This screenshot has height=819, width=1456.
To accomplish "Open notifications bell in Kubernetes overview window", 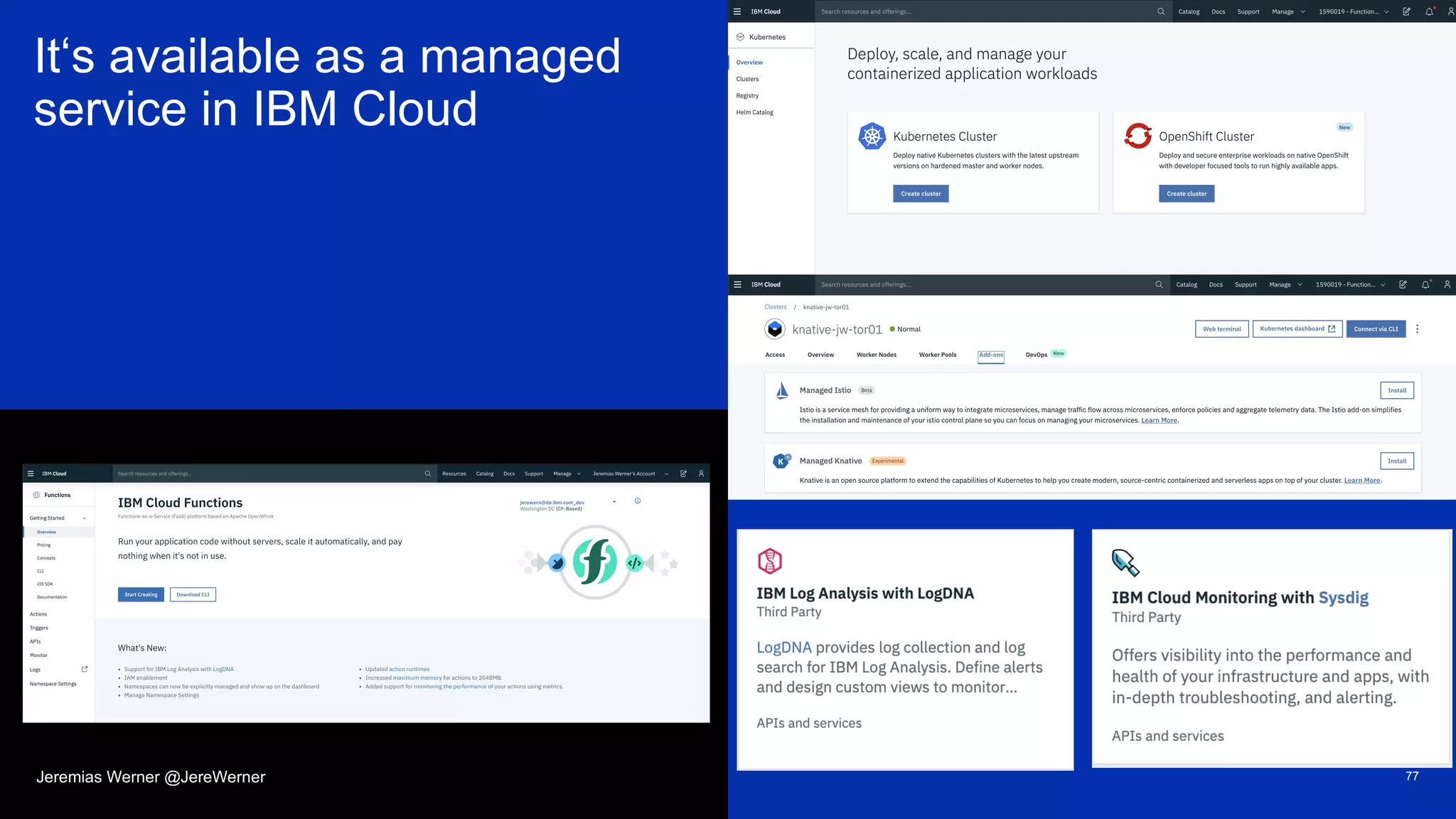I will pos(1429,11).
